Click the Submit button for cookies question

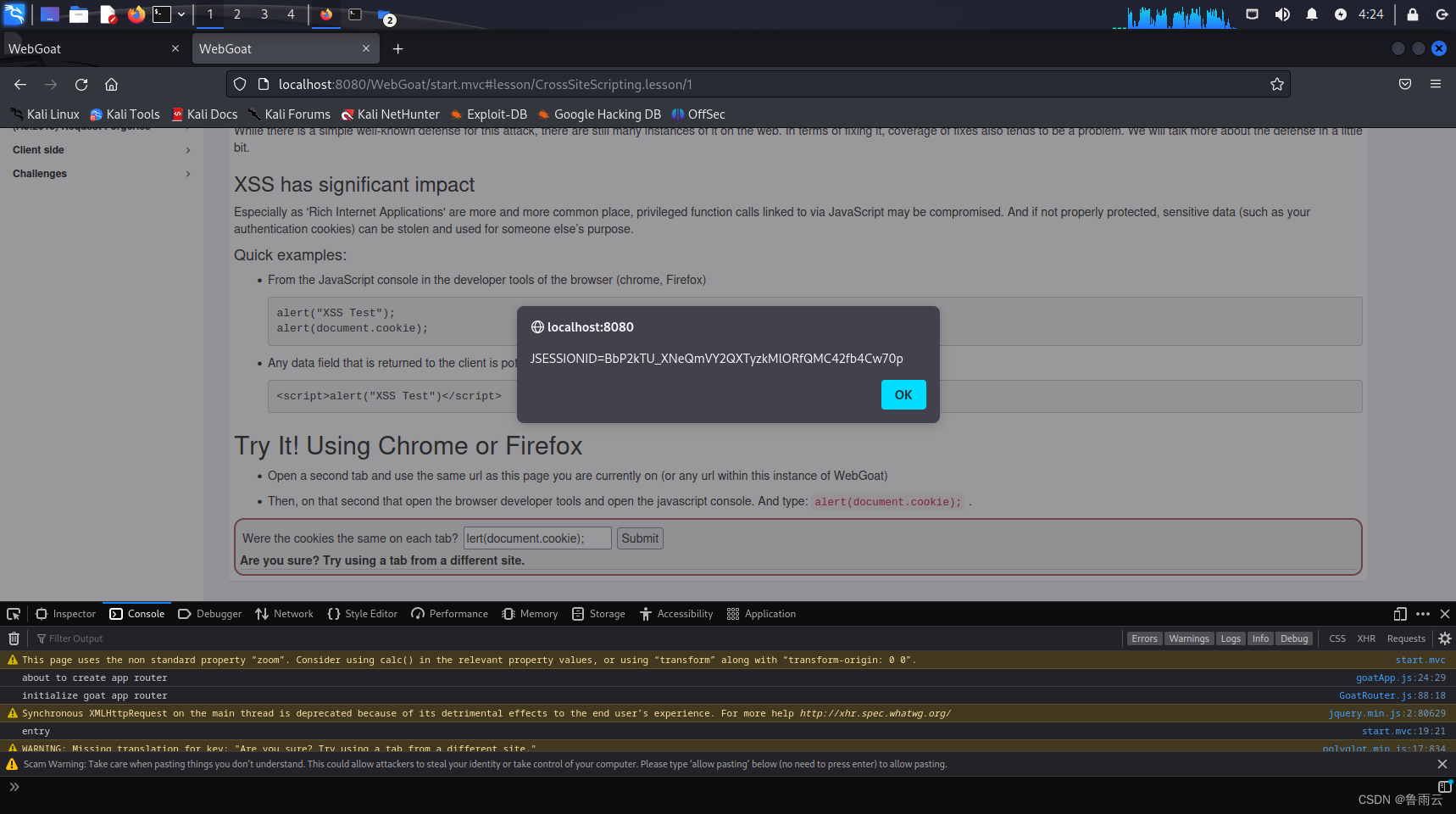click(640, 538)
